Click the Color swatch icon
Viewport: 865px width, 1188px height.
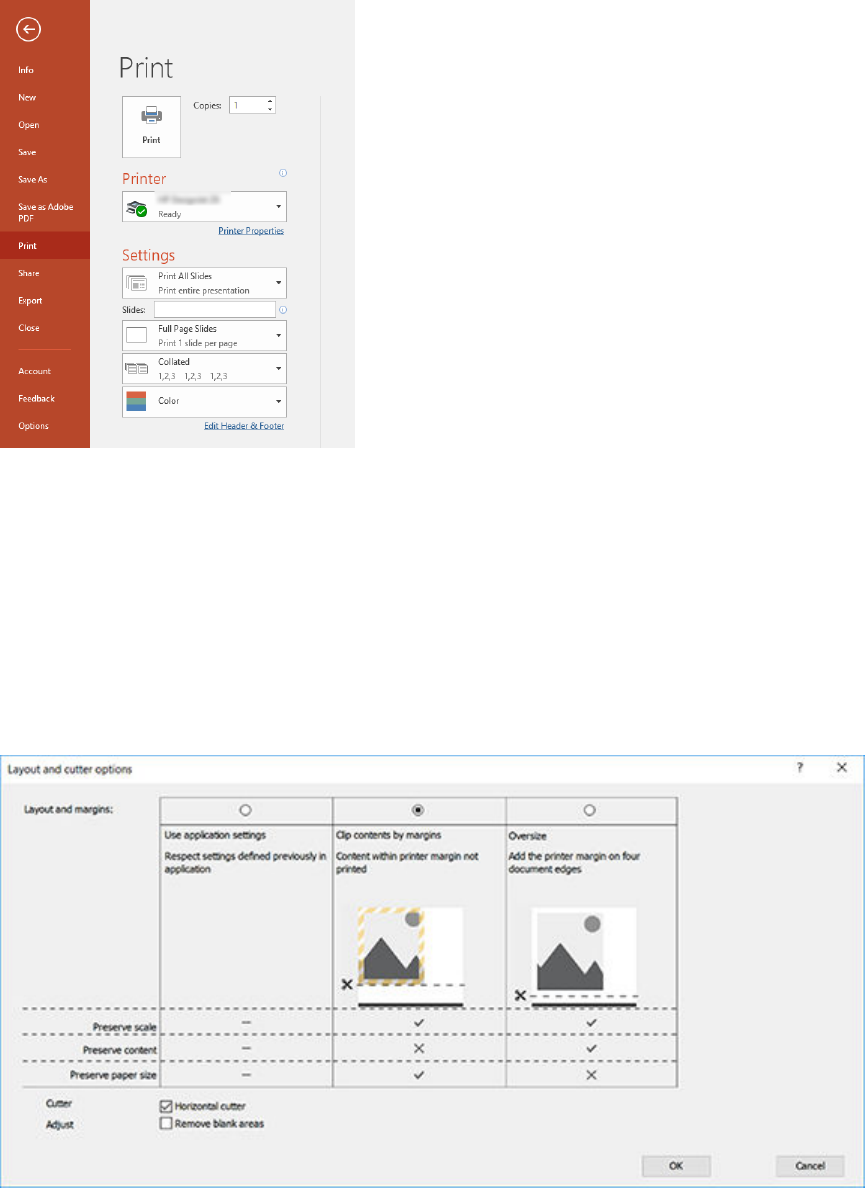[136, 402]
